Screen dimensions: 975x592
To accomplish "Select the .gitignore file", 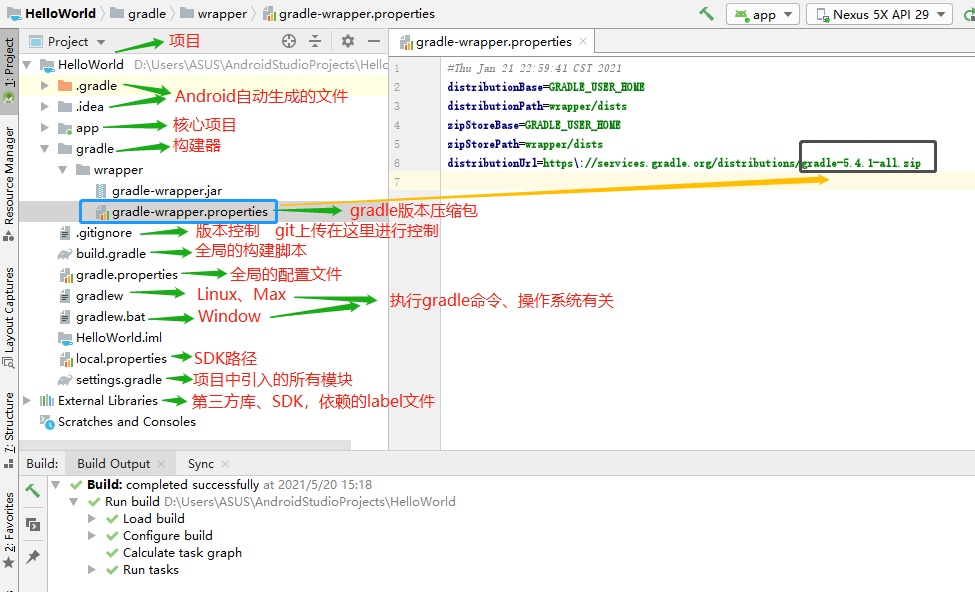I will [96, 233].
